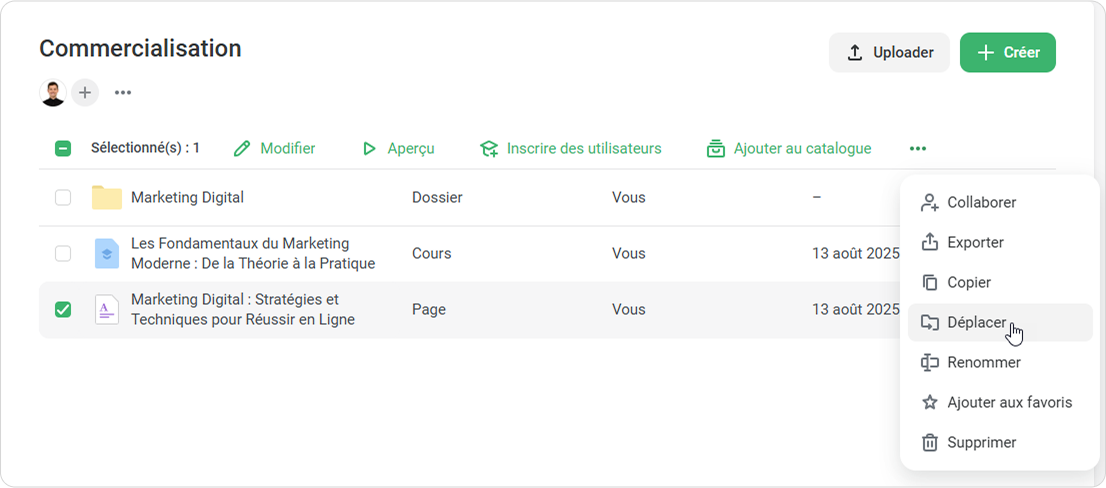
Task: Select the Les Fondamentaux course checkbox
Action: [63, 254]
